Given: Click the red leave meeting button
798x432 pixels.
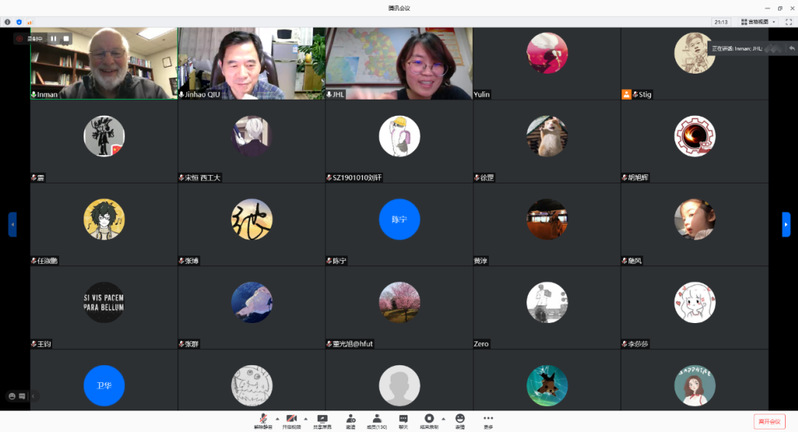Looking at the screenshot, I should (769, 421).
